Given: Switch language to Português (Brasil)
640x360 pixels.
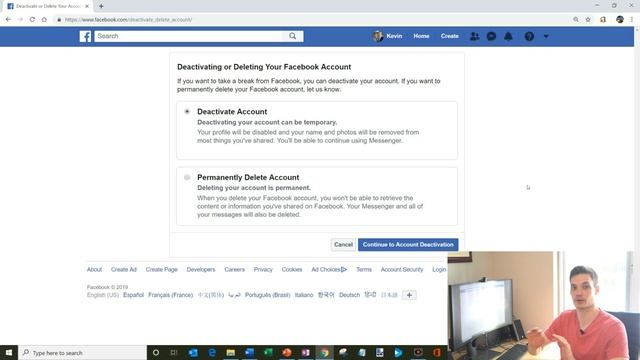Looking at the screenshot, I should point(268,295).
